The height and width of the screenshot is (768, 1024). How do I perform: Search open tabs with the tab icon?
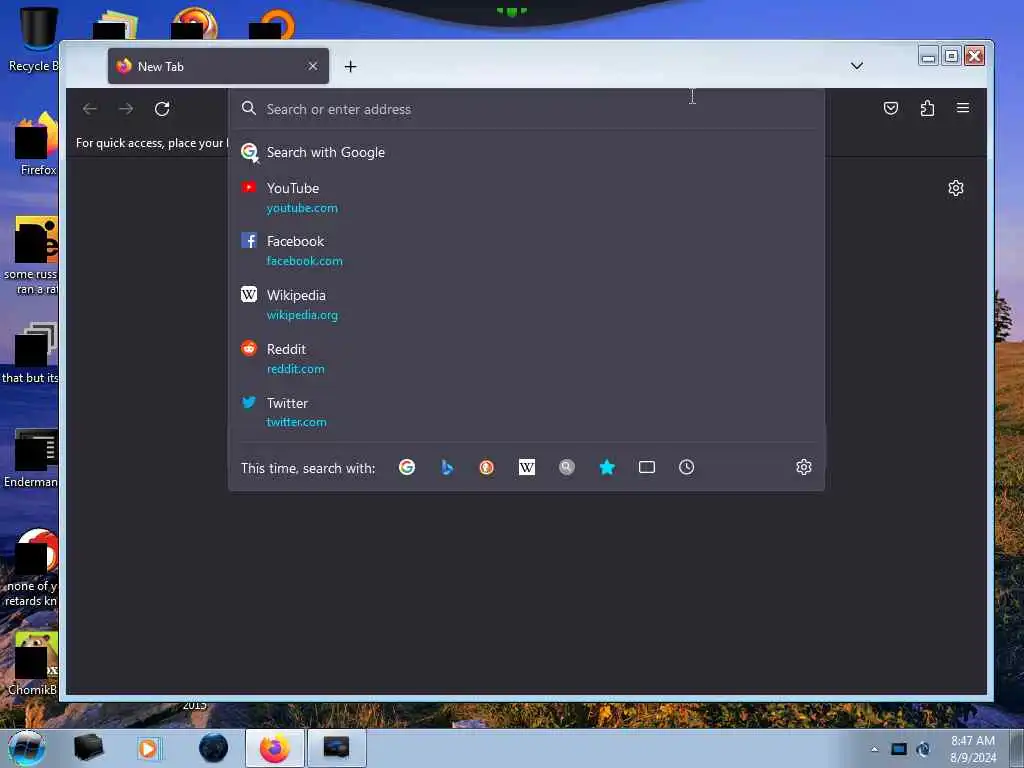pos(647,467)
